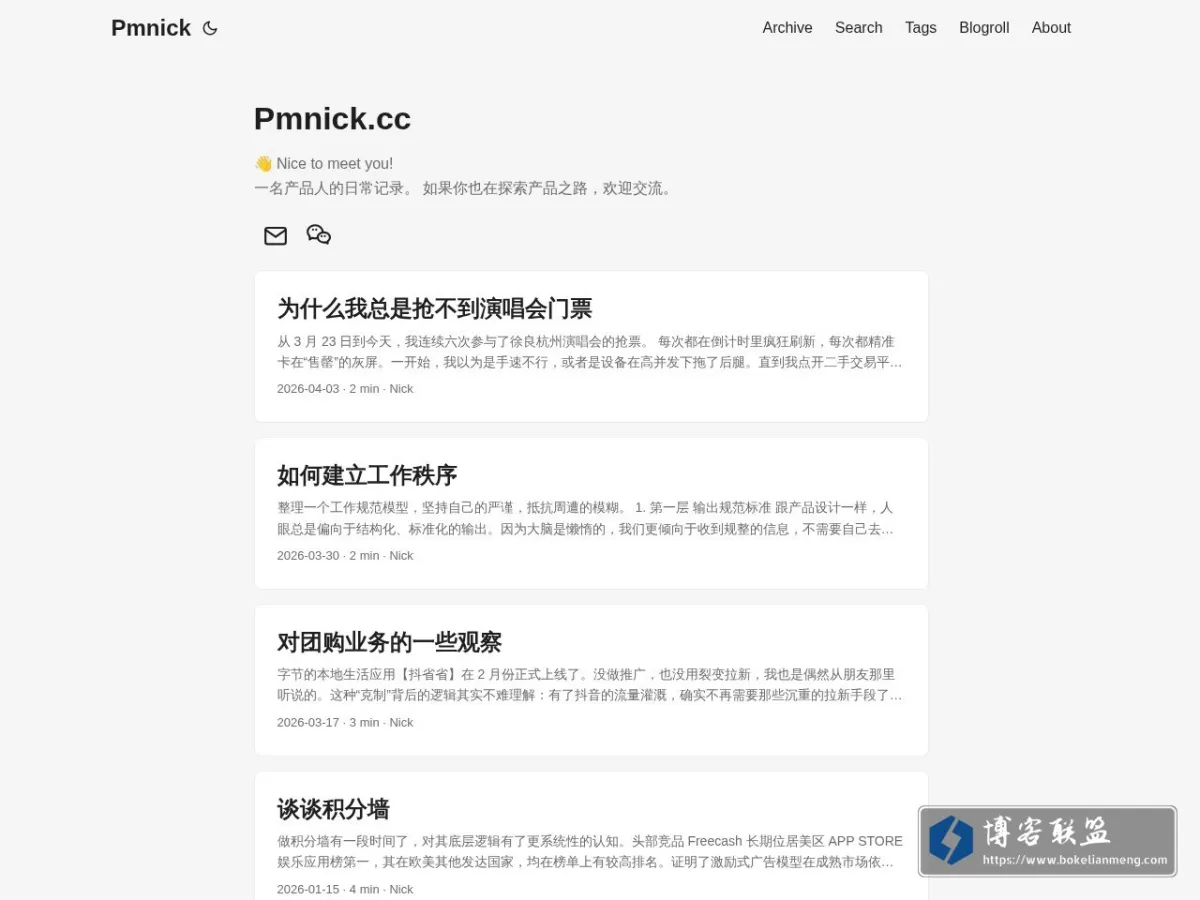Open the About menu item
1200x900 pixels.
coord(1051,28)
